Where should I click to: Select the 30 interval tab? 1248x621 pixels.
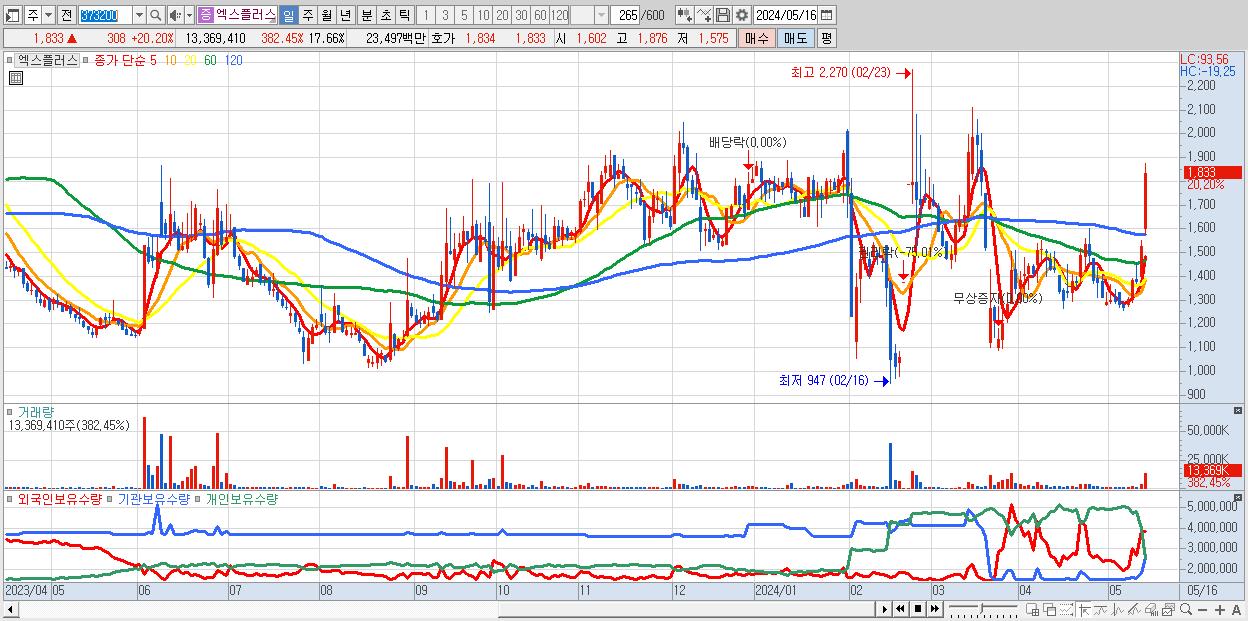pyautogui.click(x=521, y=15)
